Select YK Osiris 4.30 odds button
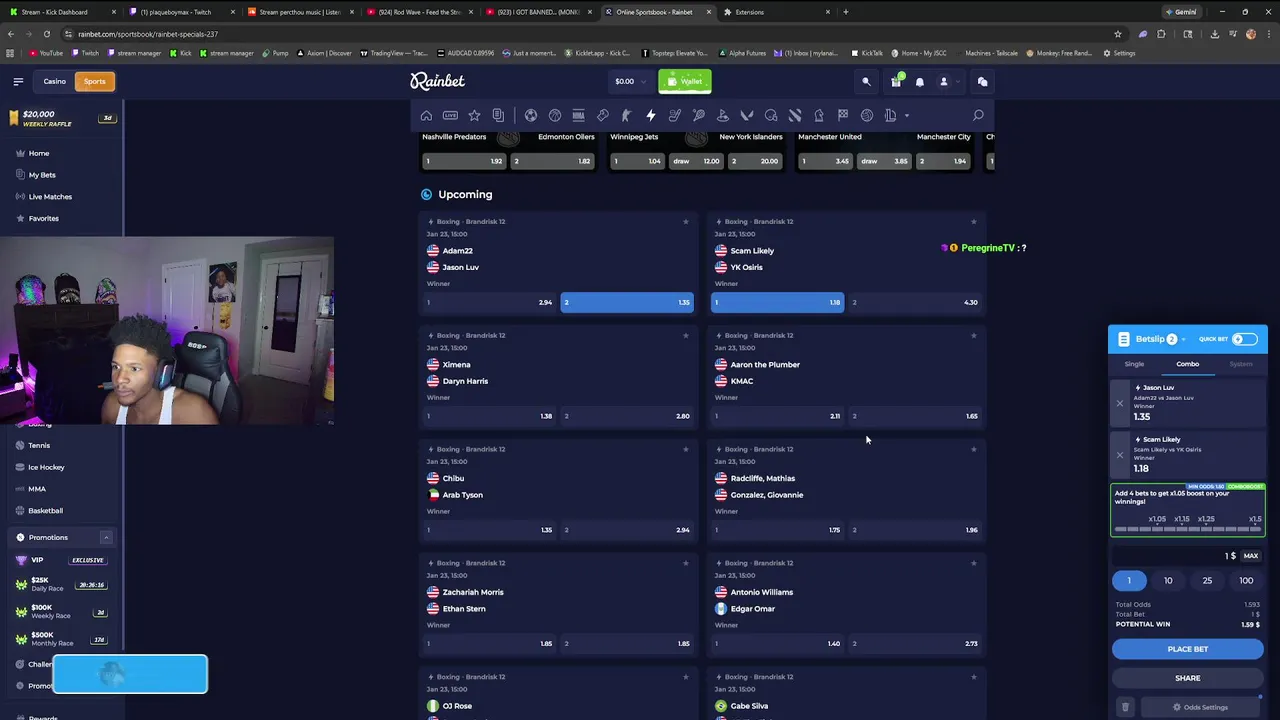This screenshot has height=720, width=1280. coord(915,302)
